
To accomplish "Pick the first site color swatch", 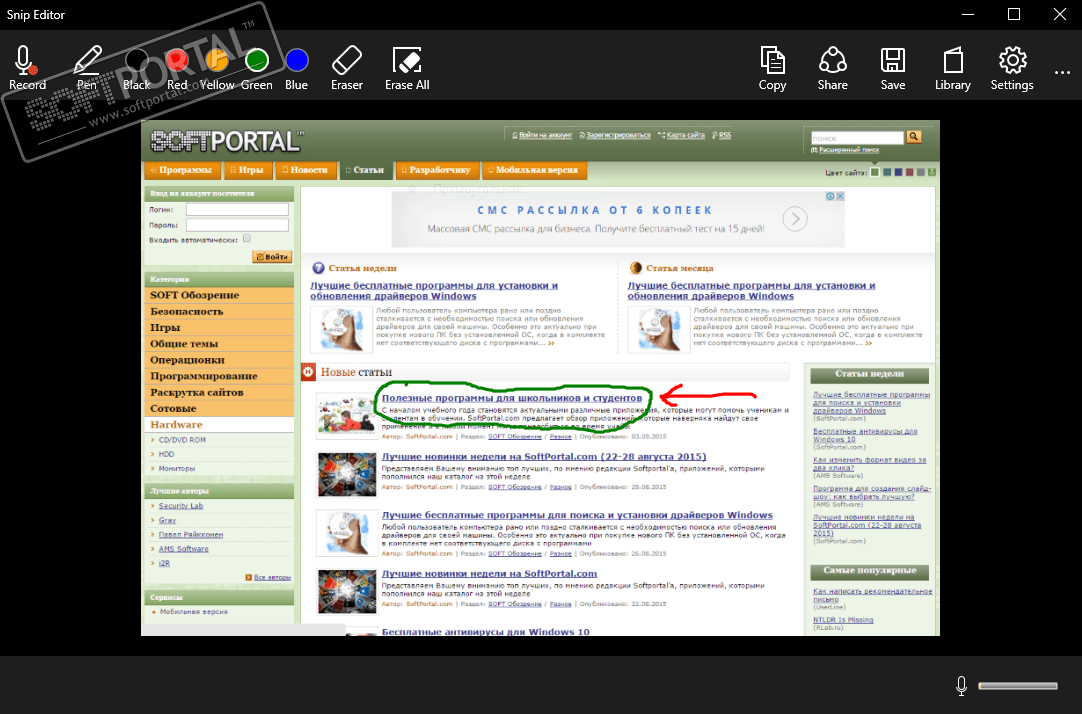I will tap(875, 172).
